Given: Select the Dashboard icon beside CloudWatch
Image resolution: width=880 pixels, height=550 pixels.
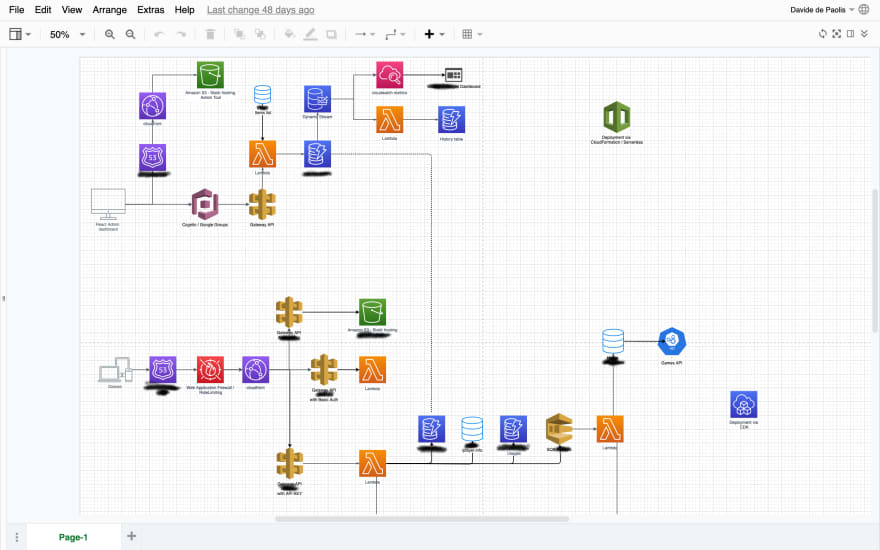Looking at the screenshot, I should click(453, 75).
